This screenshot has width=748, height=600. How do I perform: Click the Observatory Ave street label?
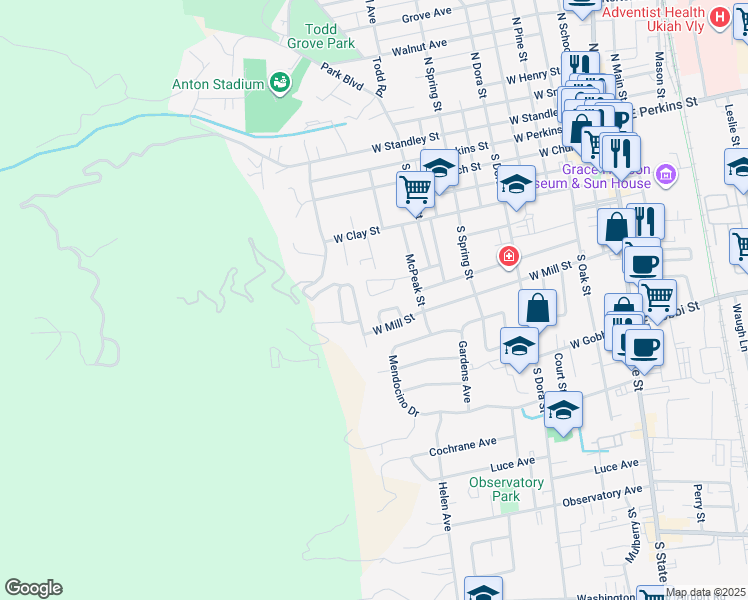[x=602, y=496]
